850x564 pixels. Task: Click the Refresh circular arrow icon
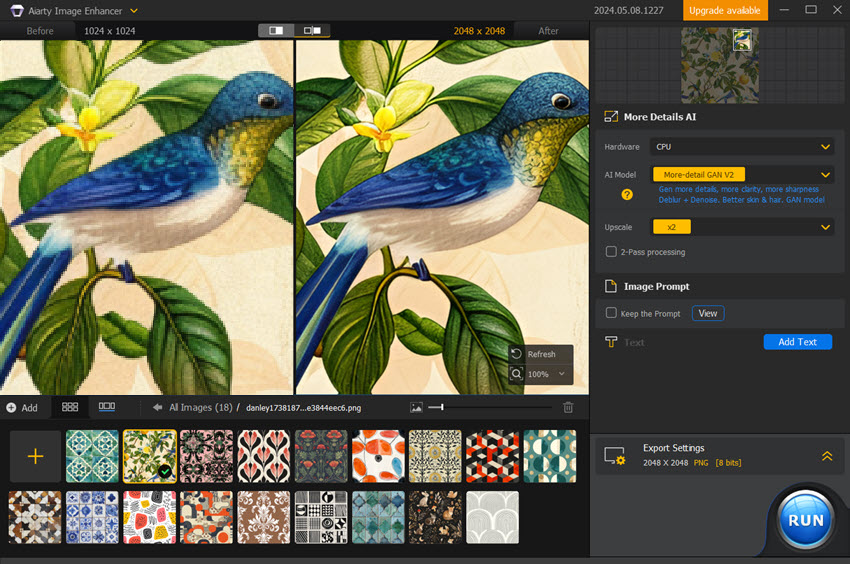516,354
